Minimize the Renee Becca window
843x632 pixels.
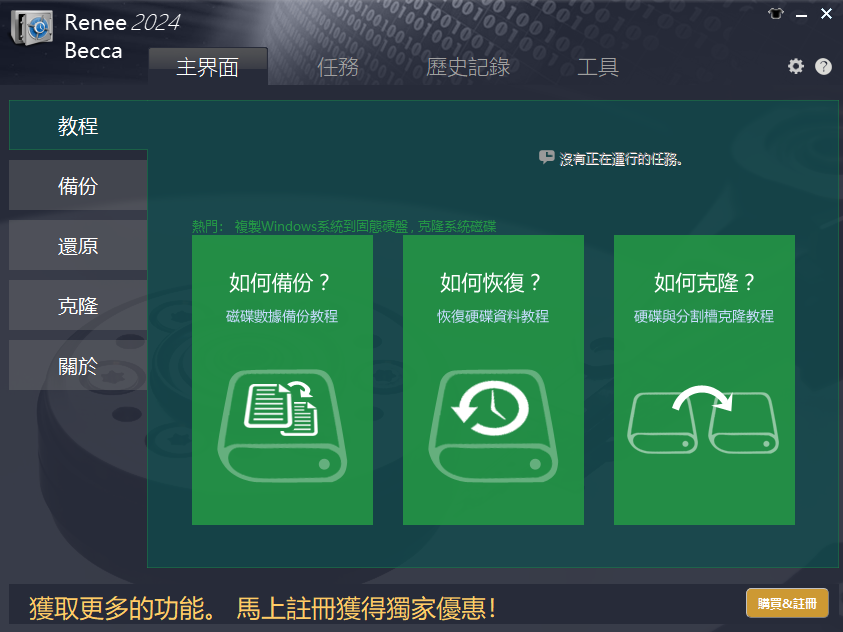[802, 16]
